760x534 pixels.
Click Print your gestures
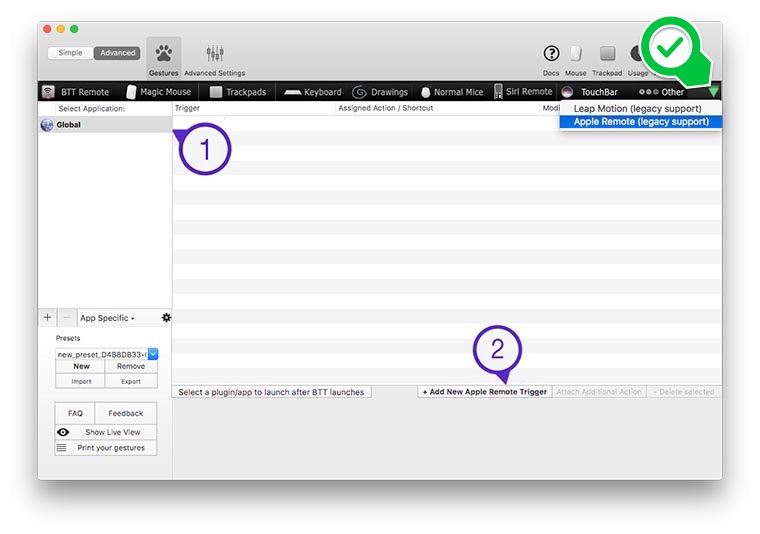tap(106, 448)
